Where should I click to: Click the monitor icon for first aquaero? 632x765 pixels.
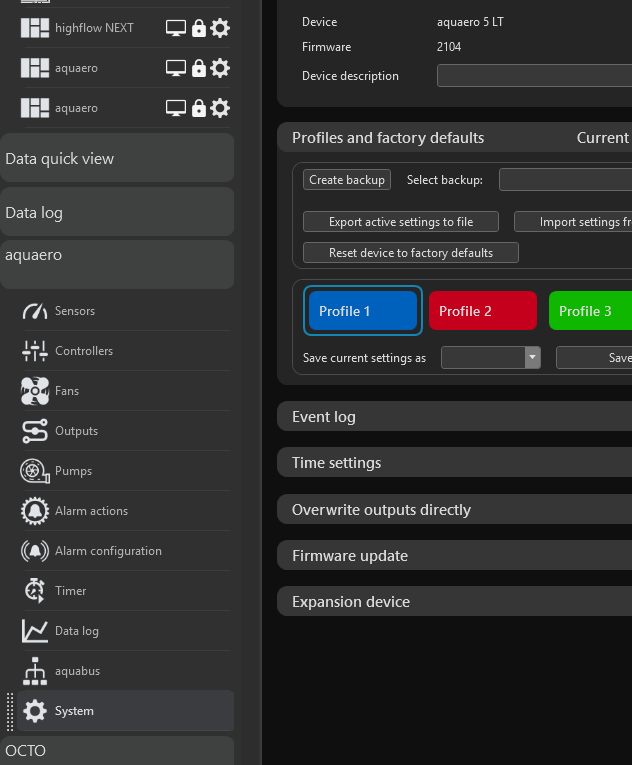pyautogui.click(x=176, y=68)
